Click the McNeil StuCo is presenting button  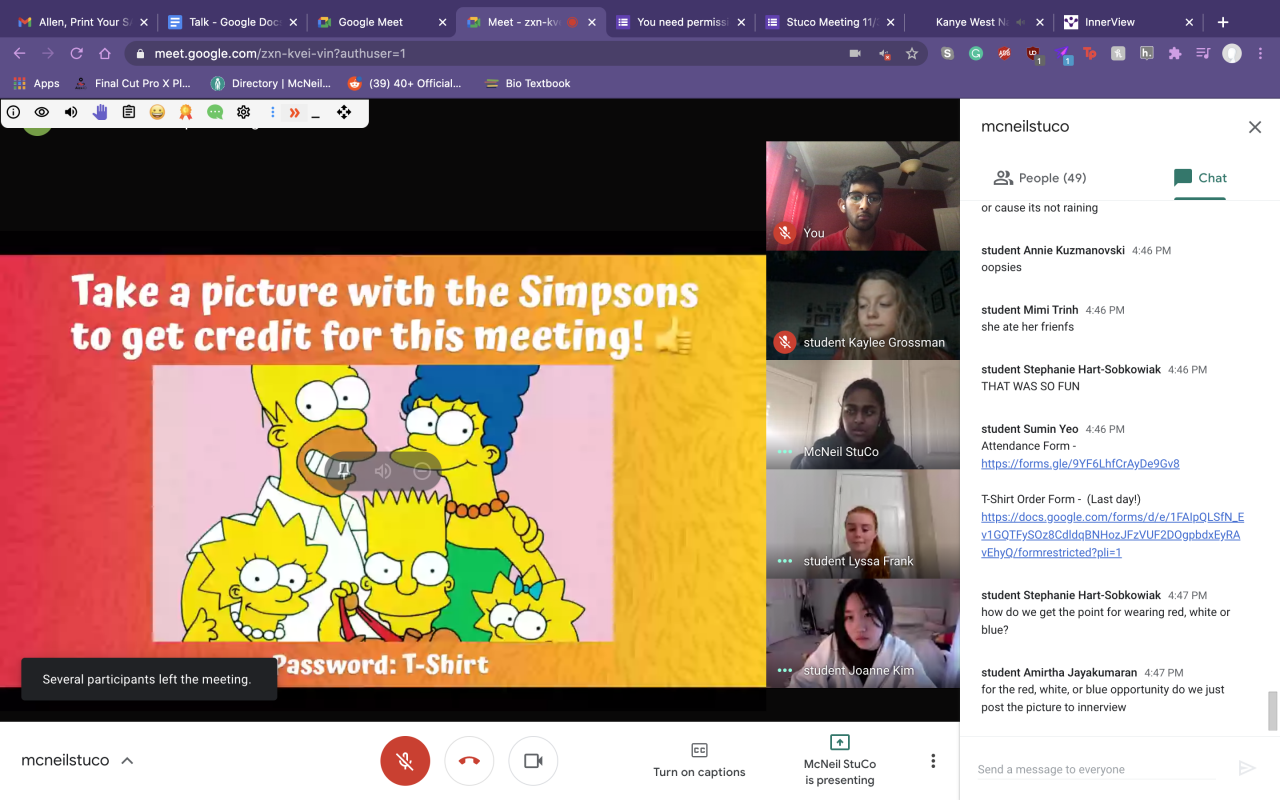coord(840,761)
